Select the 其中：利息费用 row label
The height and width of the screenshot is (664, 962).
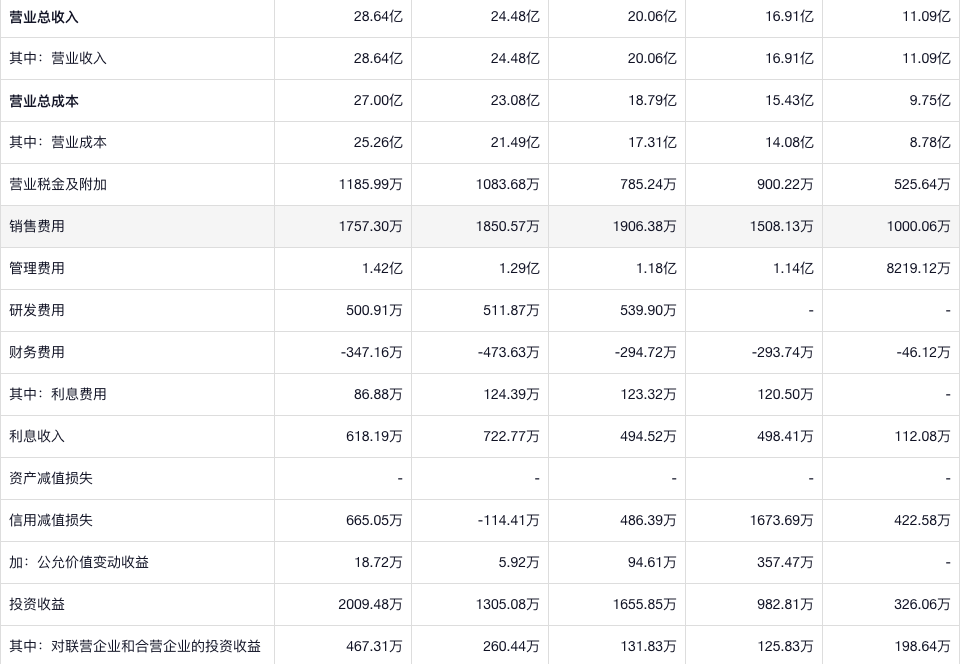(x=58, y=395)
